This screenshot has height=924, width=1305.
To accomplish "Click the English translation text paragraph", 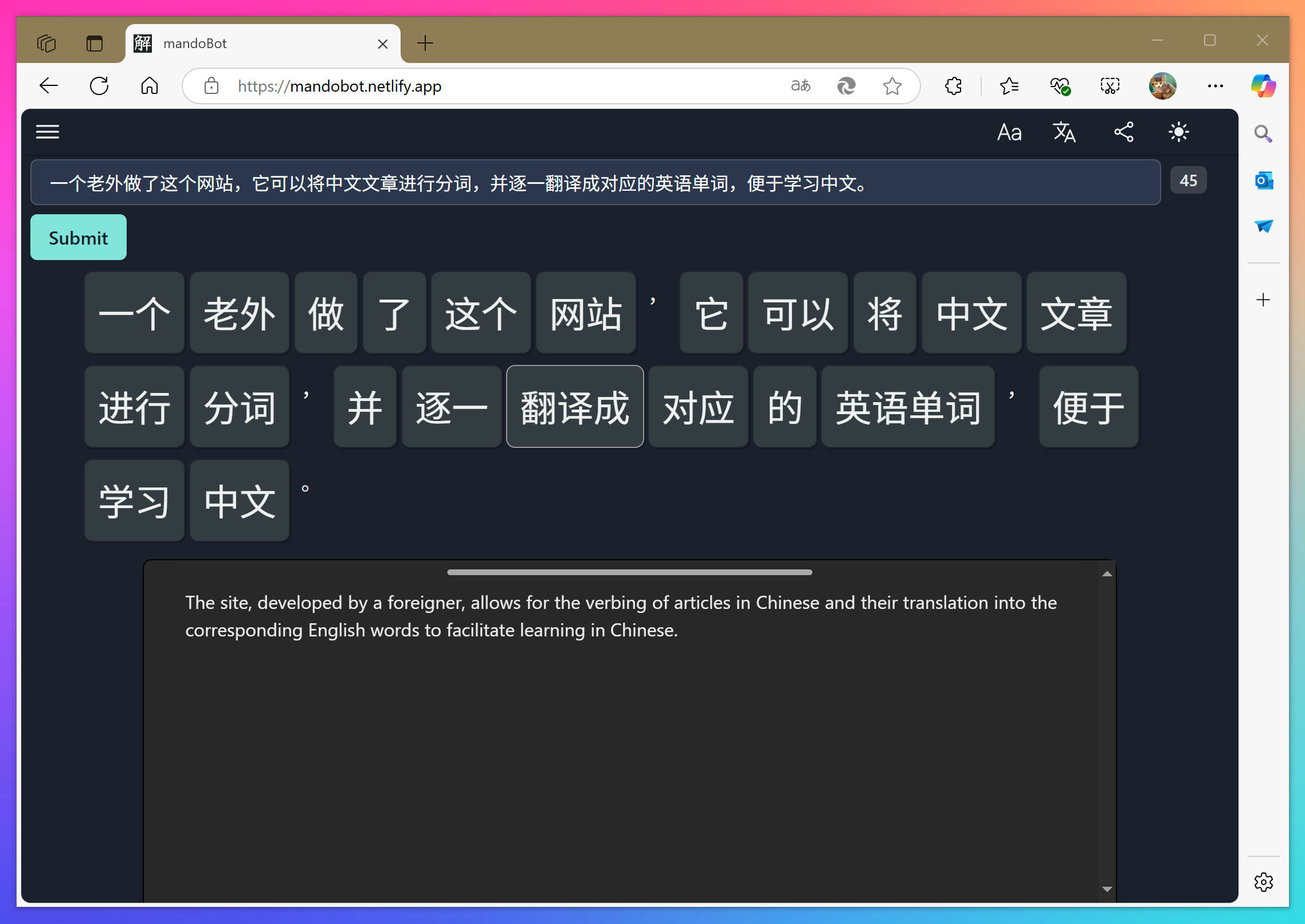I will coord(621,616).
